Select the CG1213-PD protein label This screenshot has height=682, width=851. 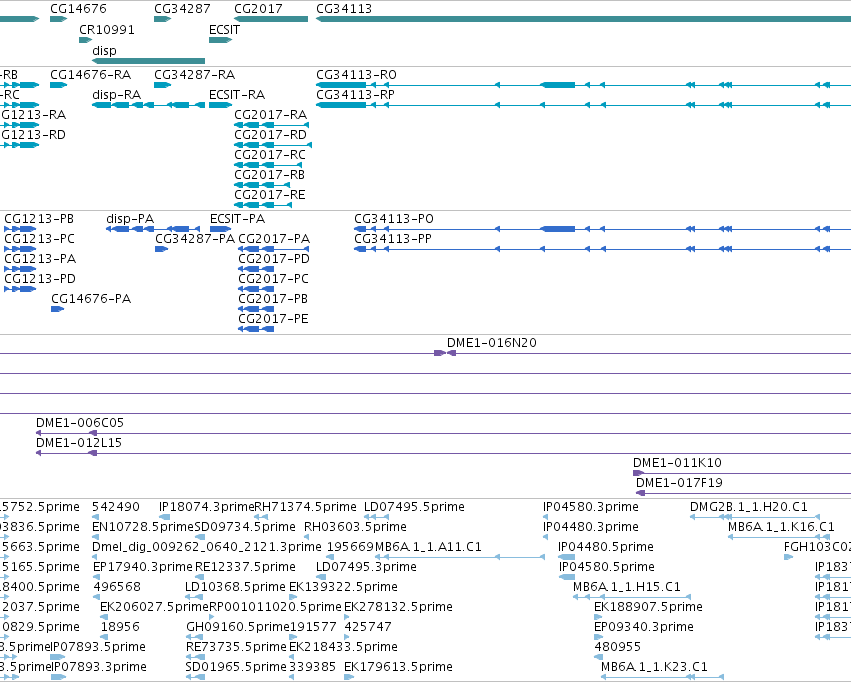40,279
